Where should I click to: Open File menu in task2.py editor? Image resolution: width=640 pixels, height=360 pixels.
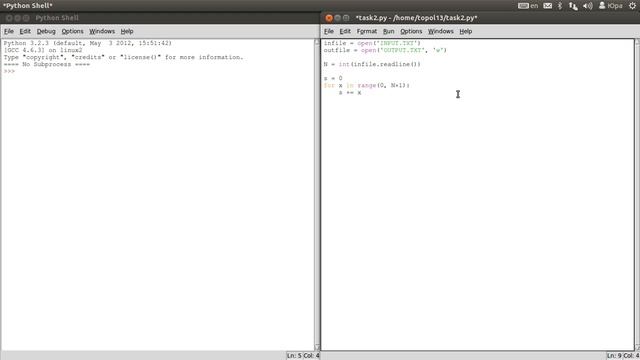pos(329,31)
